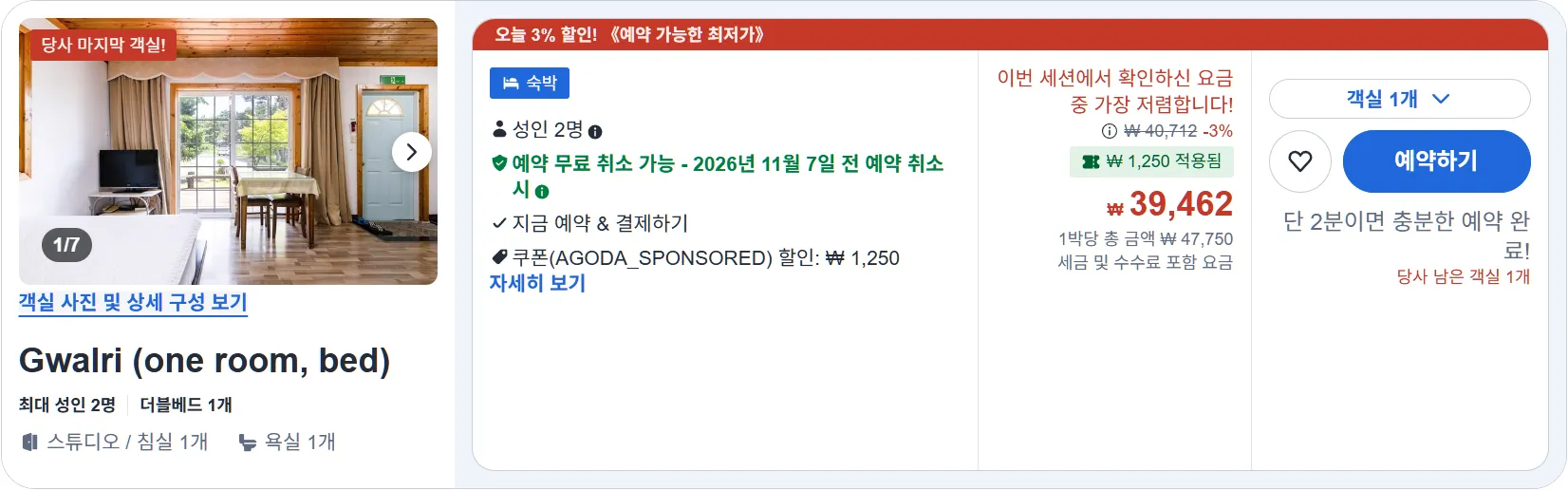Open the 자세히 보기 details link
This screenshot has height=490, width=1568.
537,283
